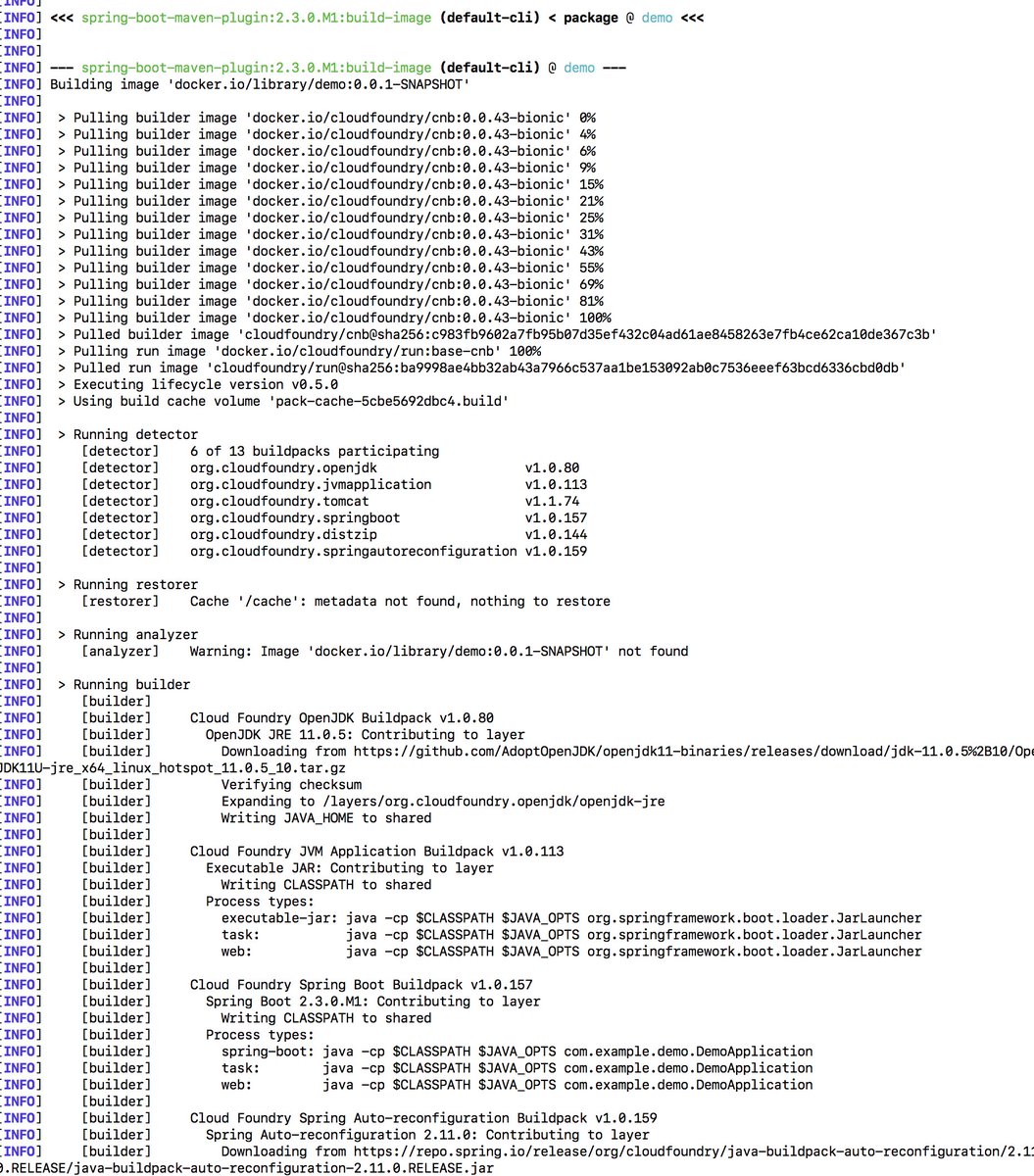Click the 'task:' JarLauncher process line
The height and width of the screenshot is (1176, 1034).
(571, 934)
